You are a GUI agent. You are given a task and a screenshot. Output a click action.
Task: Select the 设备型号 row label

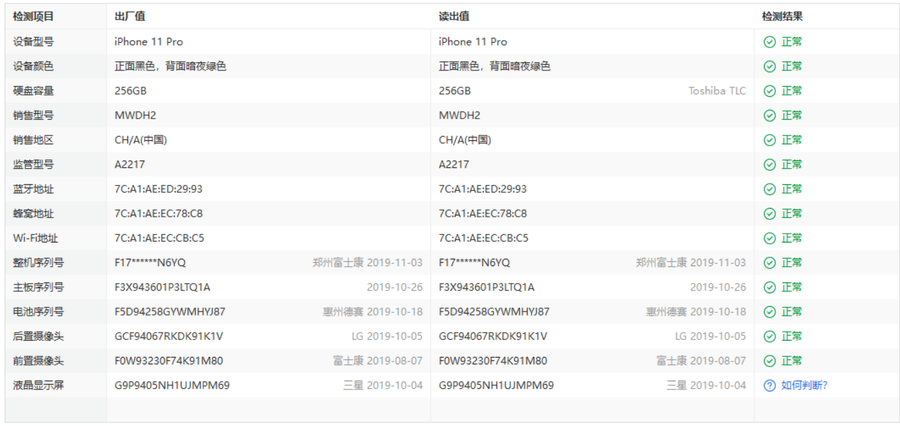[x=33, y=42]
